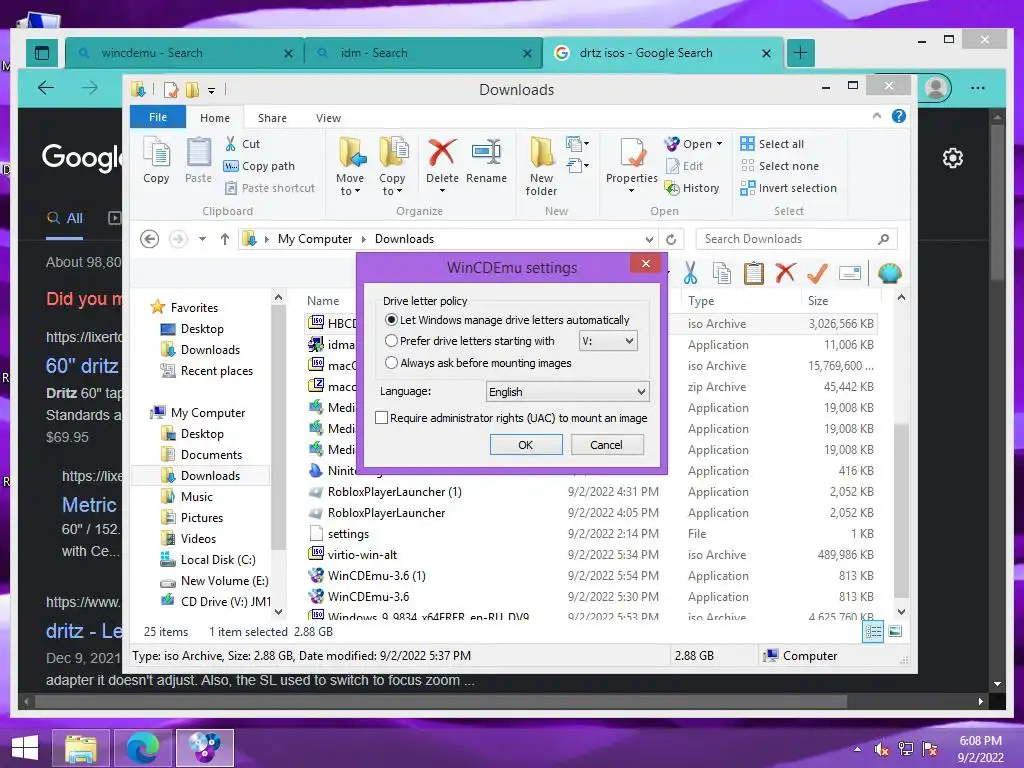Open the recent locations dropdown arrow

tap(202, 239)
